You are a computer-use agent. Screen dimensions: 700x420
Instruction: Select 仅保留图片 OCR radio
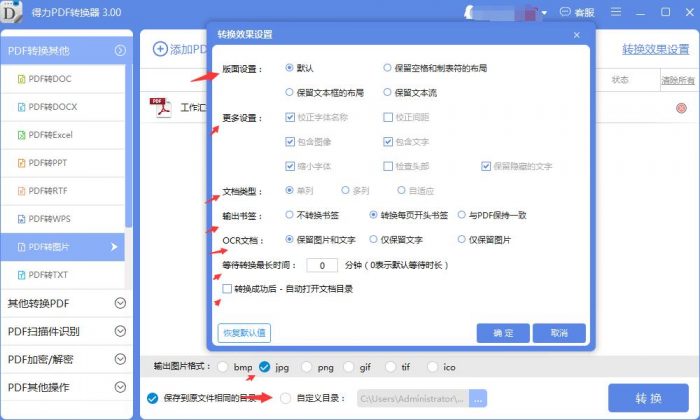tap(462, 240)
